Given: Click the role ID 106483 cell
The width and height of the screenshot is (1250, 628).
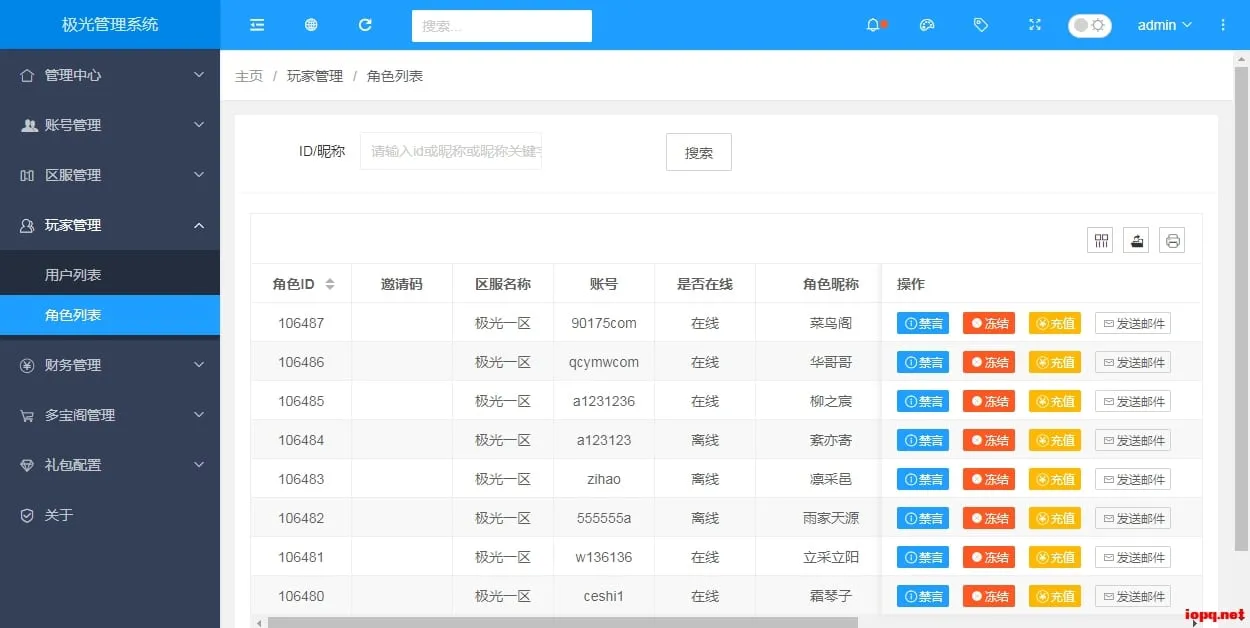Looking at the screenshot, I should point(301,479).
